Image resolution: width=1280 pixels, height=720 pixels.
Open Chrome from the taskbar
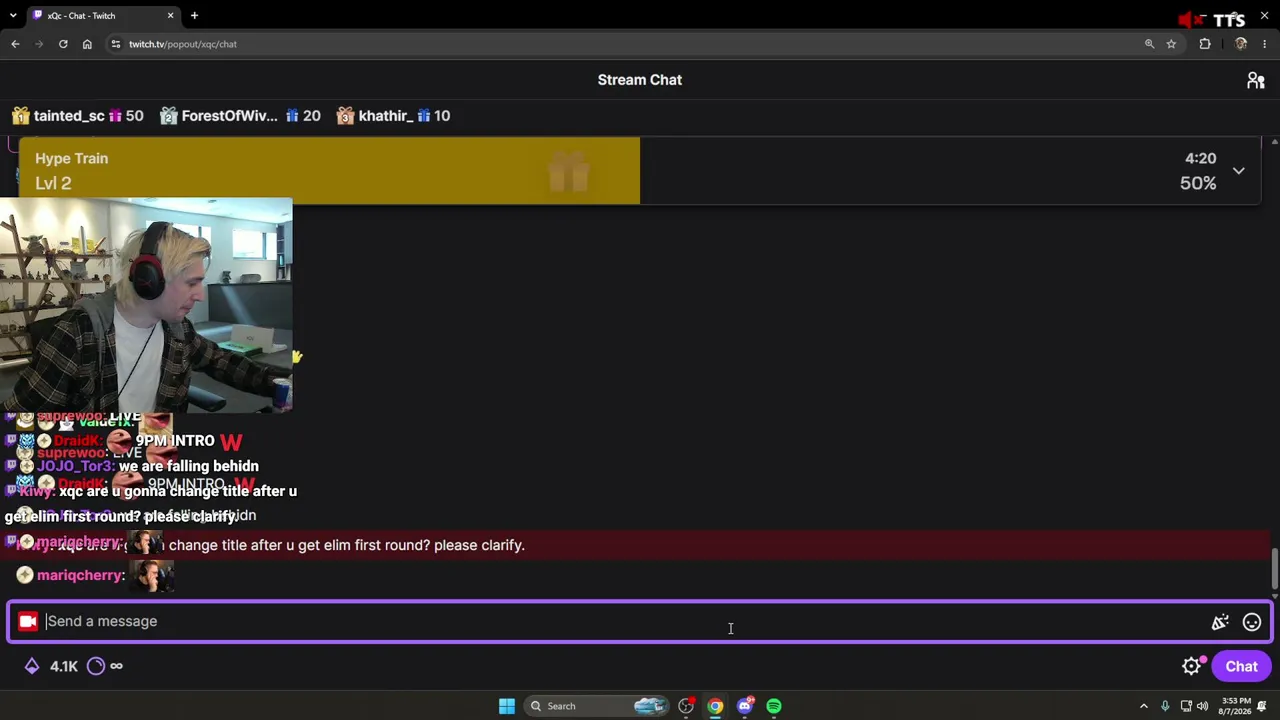point(715,706)
